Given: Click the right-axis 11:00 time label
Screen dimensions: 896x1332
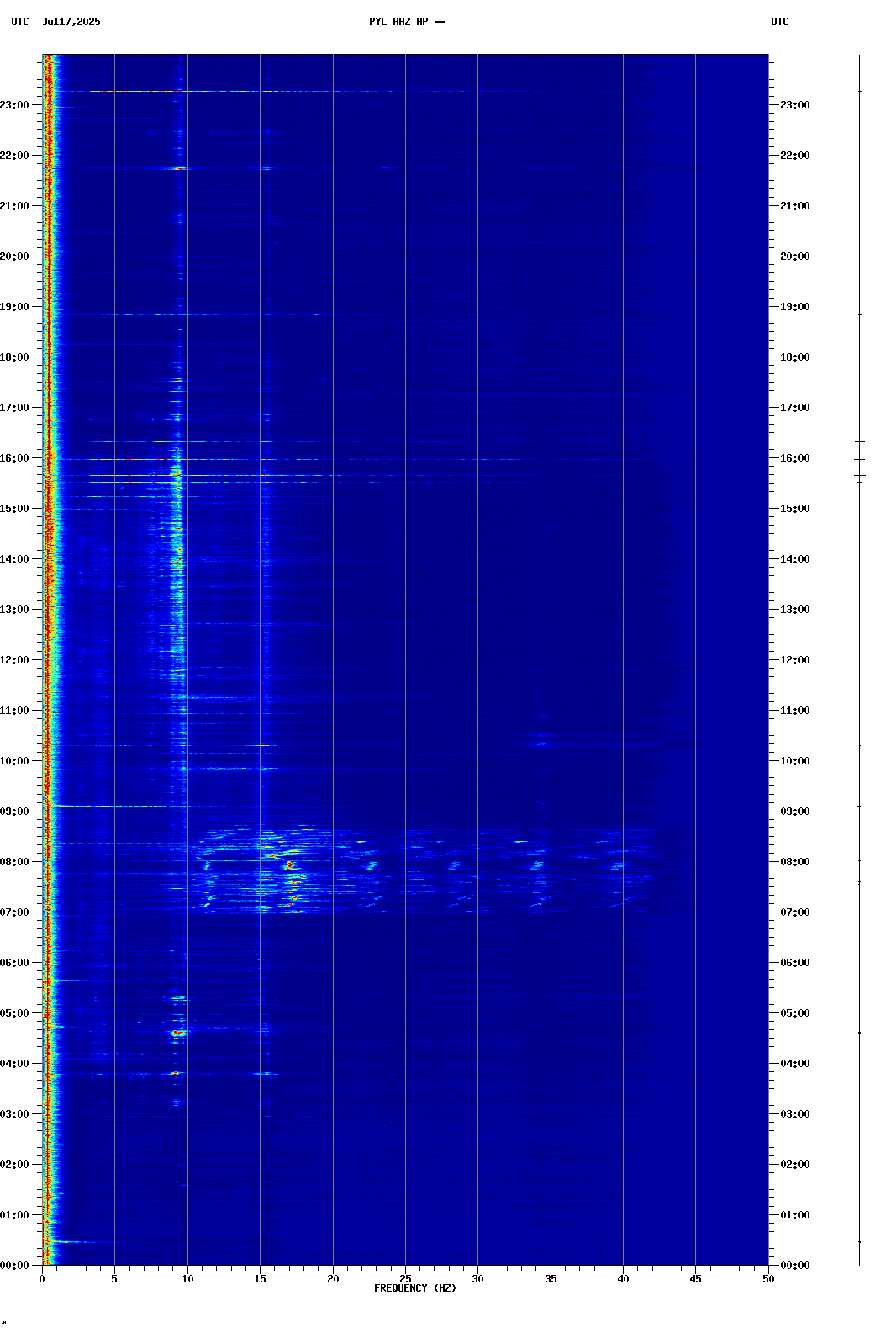Looking at the screenshot, I should coord(795,711).
